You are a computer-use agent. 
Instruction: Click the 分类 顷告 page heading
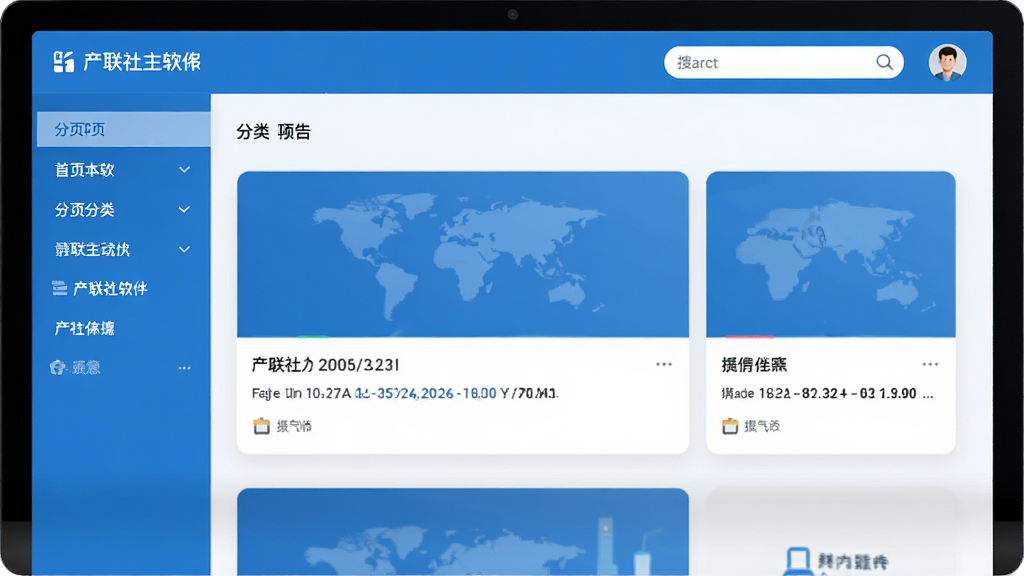point(273,132)
